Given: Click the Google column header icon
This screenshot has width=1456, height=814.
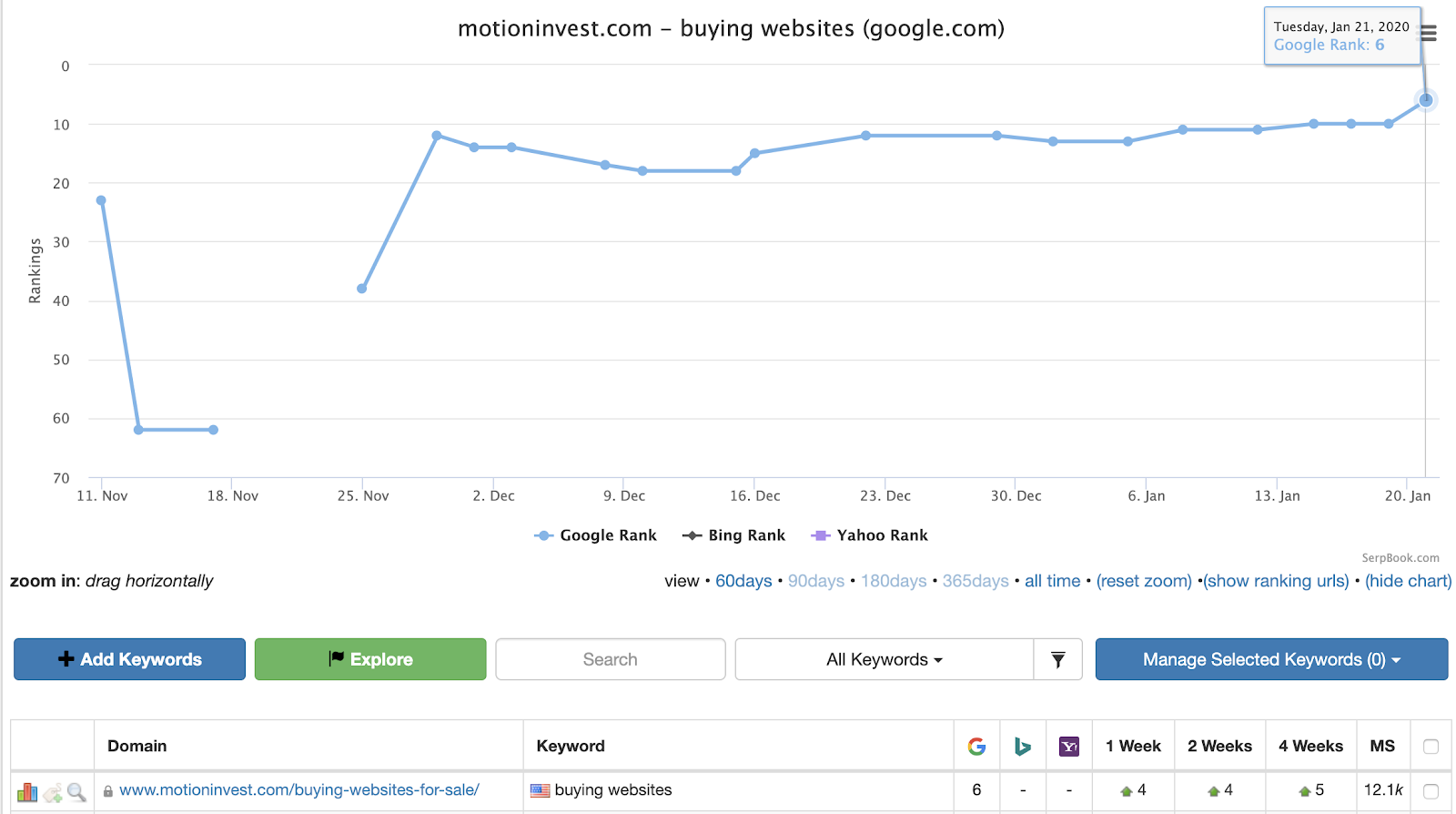Looking at the screenshot, I should point(976,747).
